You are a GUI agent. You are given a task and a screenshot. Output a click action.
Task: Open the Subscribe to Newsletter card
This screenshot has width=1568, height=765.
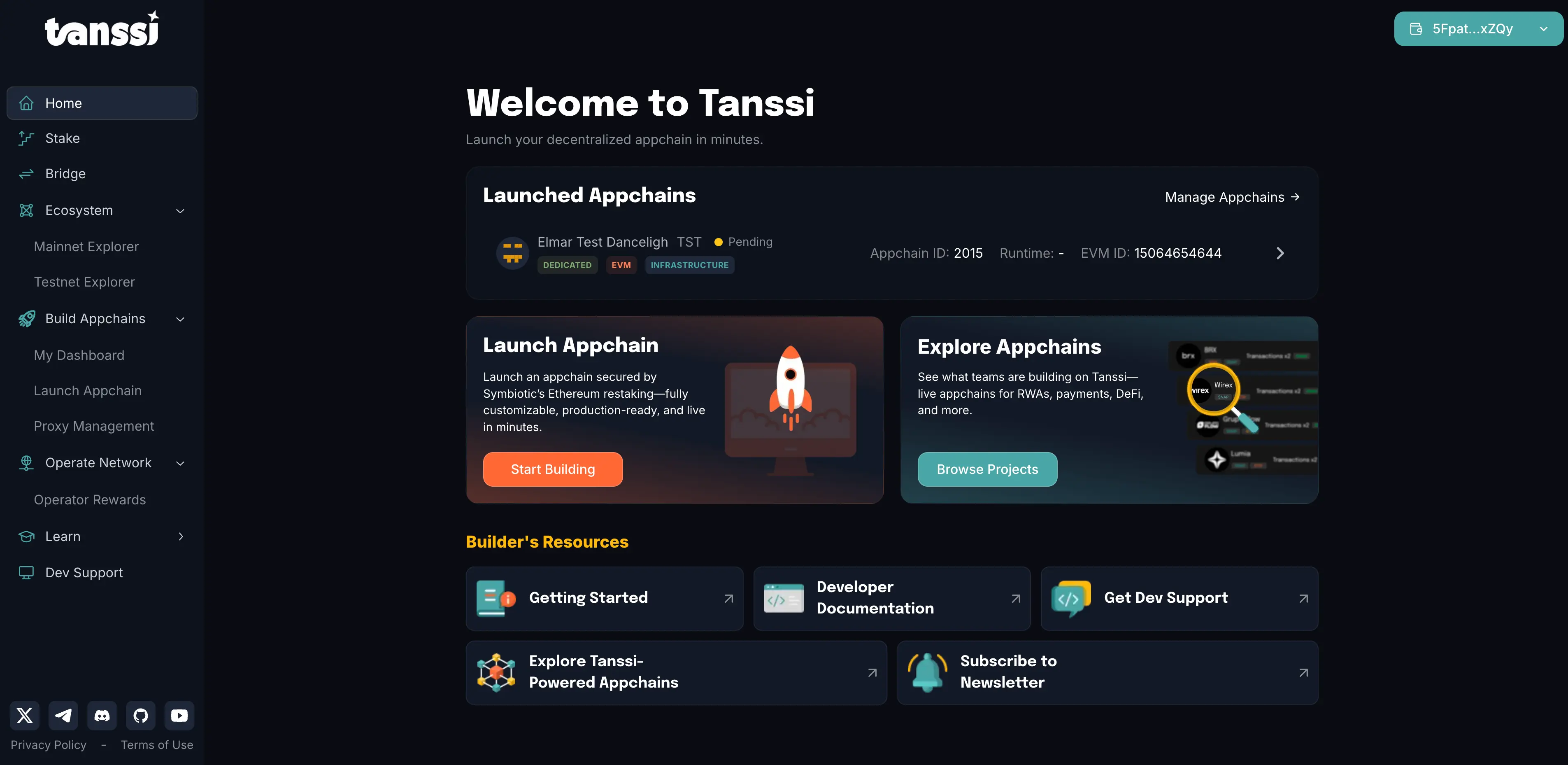(x=1107, y=672)
